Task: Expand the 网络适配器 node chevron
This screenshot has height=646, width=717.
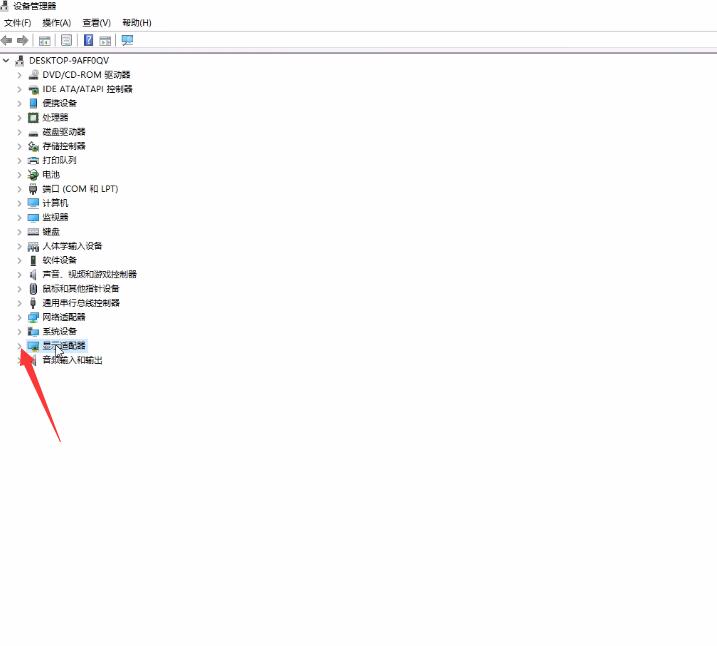Action: click(19, 317)
